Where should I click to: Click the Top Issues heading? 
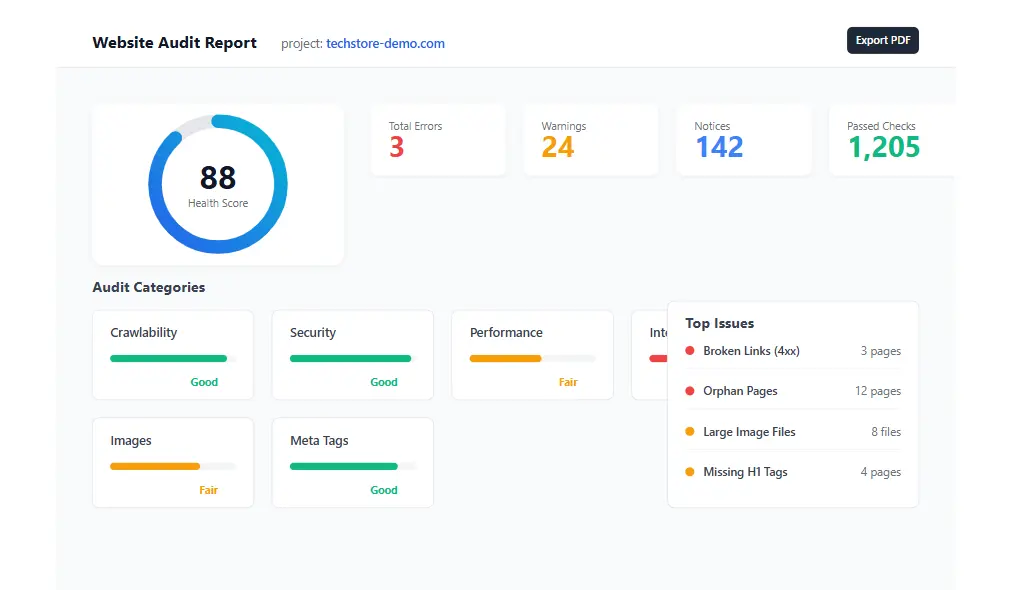click(x=720, y=323)
